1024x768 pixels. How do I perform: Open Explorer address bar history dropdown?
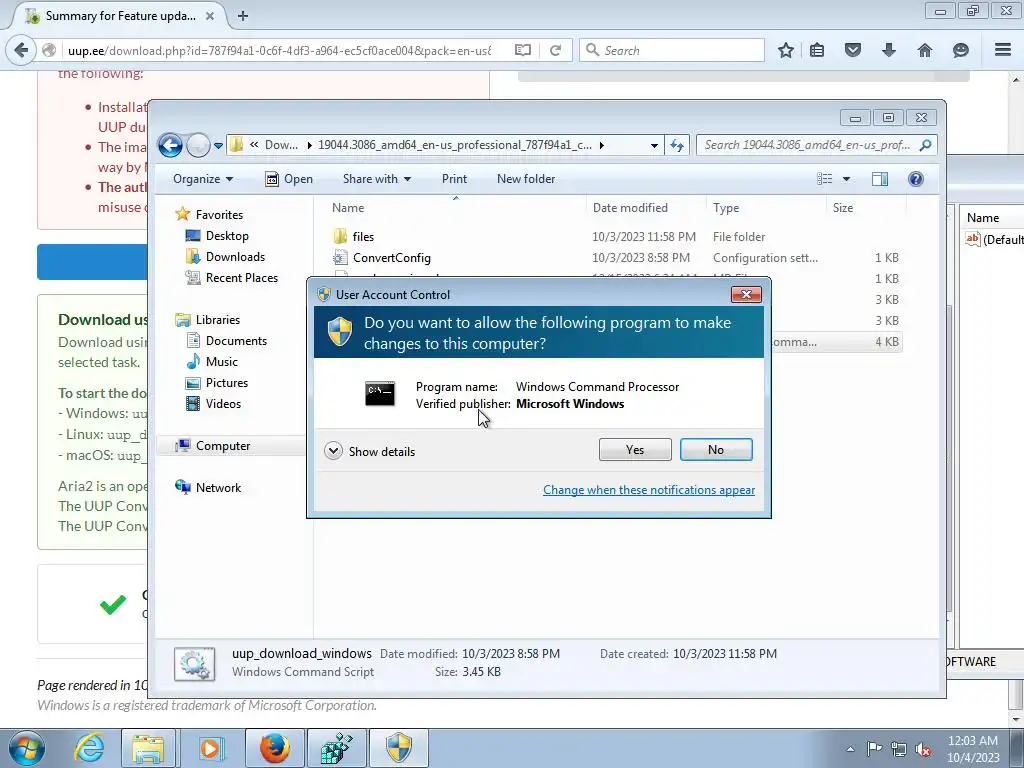click(x=654, y=146)
